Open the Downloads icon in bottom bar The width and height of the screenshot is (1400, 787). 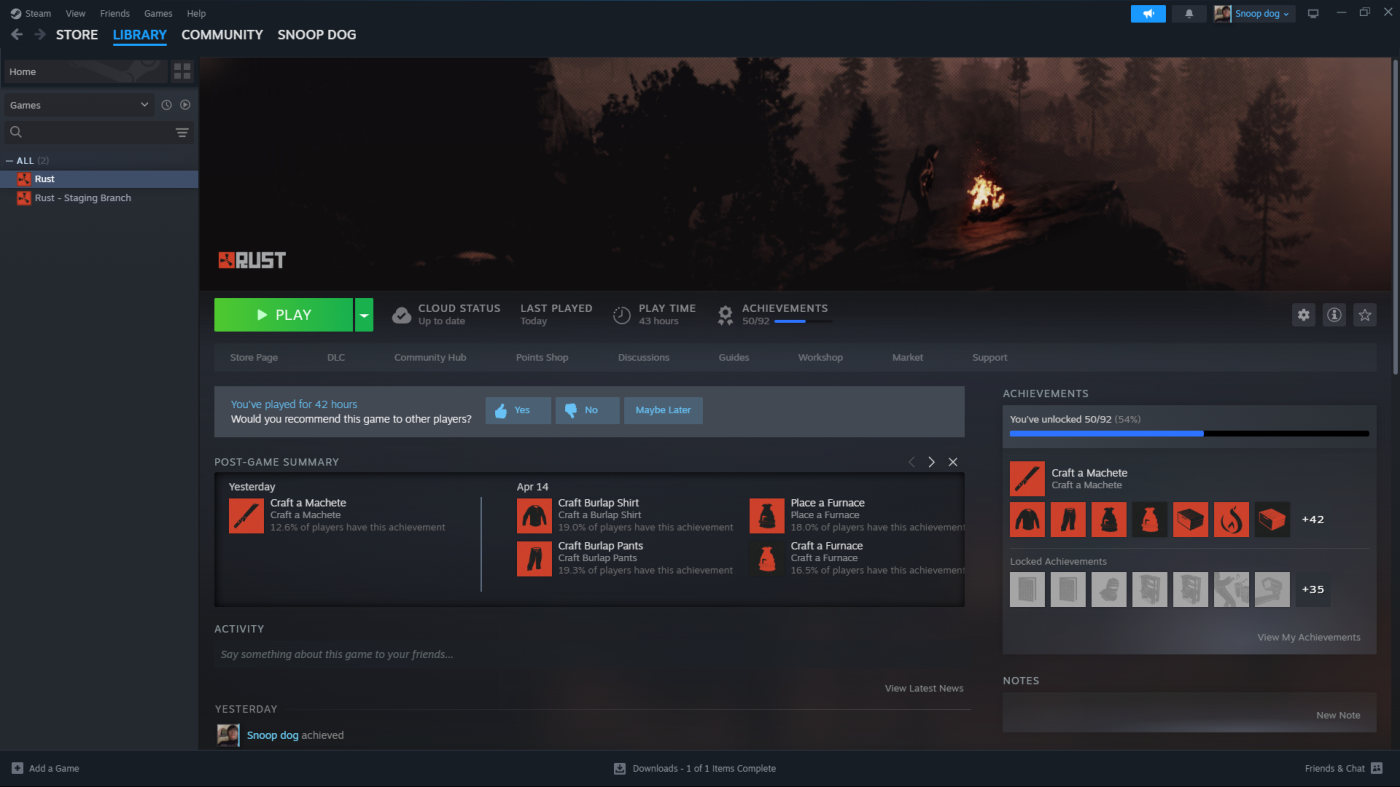620,768
